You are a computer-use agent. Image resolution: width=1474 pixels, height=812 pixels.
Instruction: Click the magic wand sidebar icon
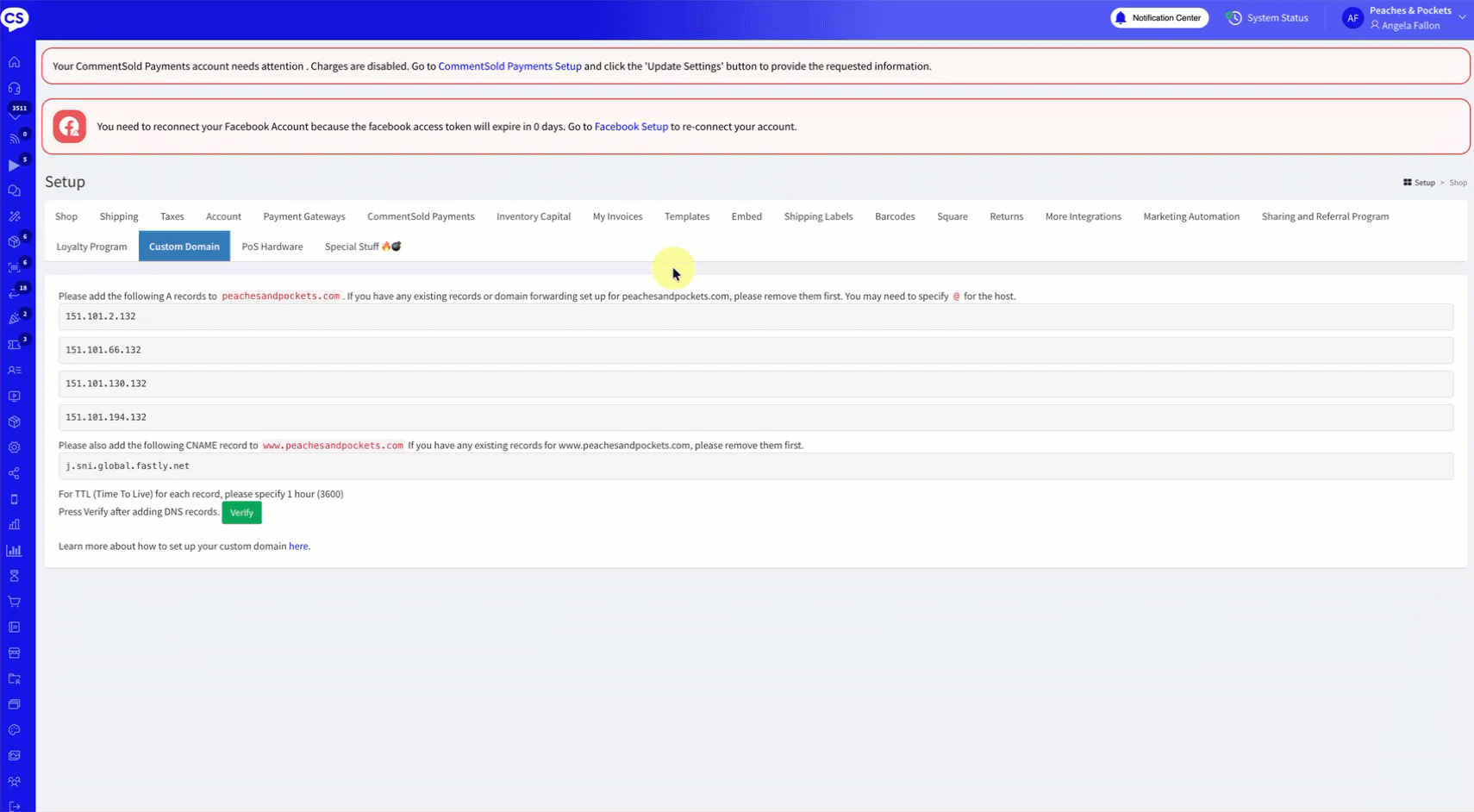(x=15, y=216)
